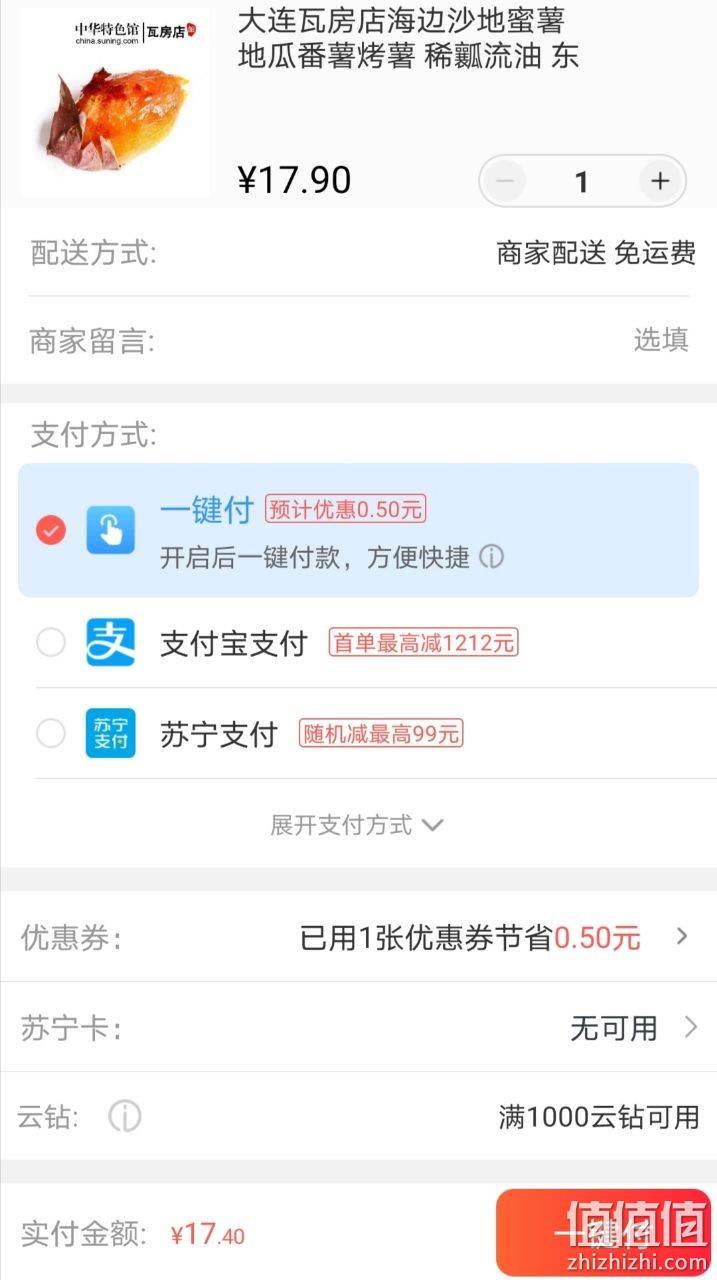This screenshot has width=717, height=1280.
Task: Select the 一键付 checked radio button
Action: coord(51,530)
